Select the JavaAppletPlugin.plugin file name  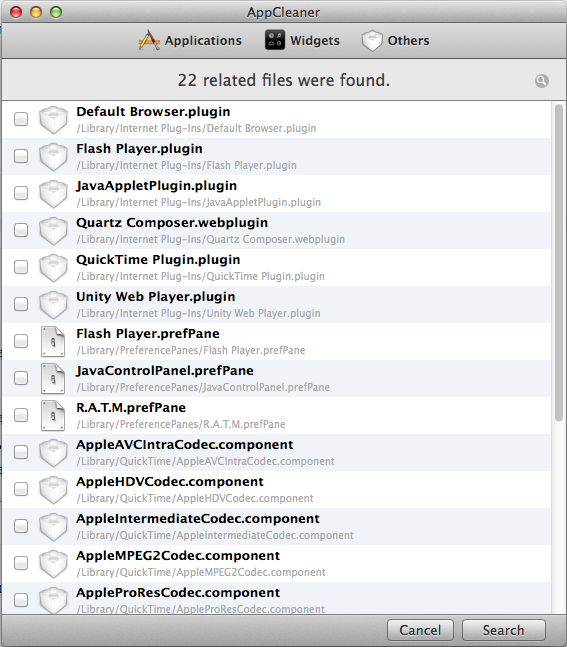pyautogui.click(x=156, y=186)
